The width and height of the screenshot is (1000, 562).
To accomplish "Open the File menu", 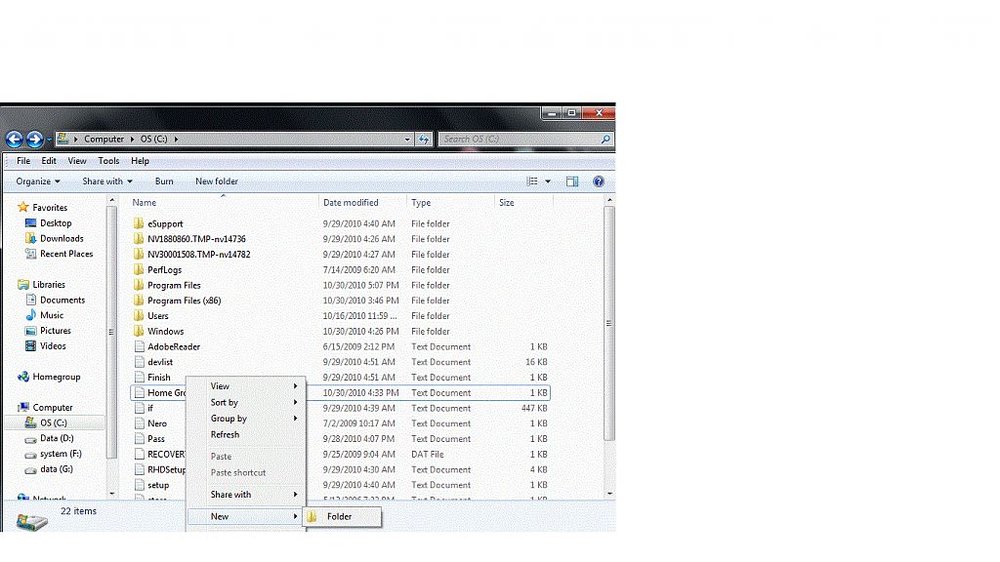I will point(24,161).
